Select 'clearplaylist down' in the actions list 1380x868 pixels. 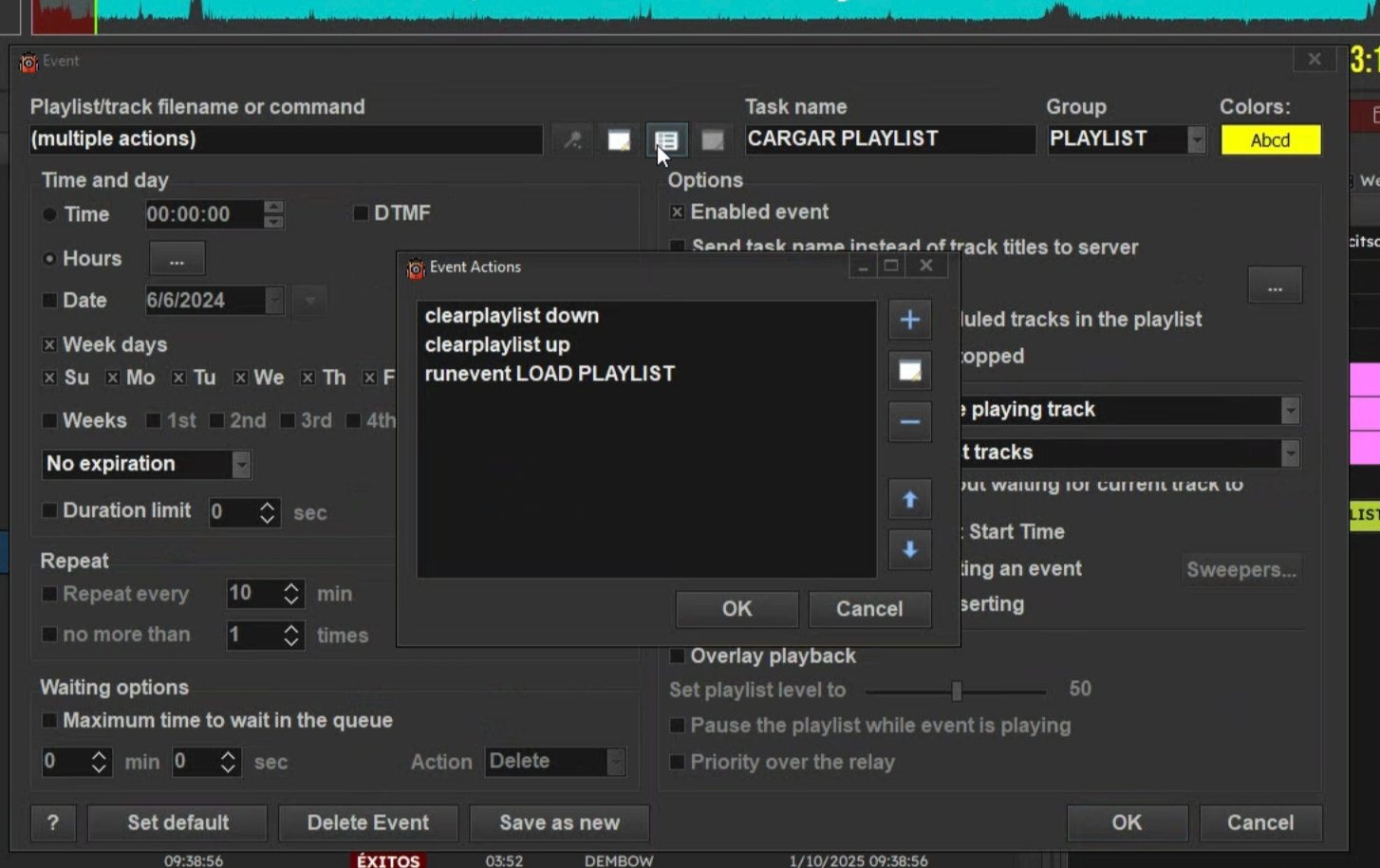pos(512,315)
